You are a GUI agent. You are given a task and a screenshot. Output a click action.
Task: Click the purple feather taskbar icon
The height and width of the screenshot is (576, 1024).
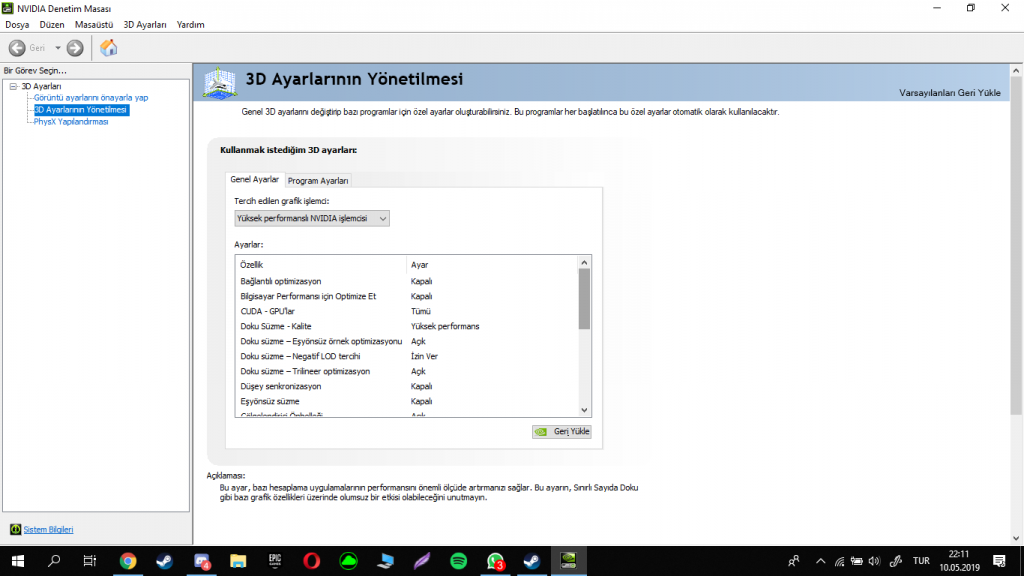pyautogui.click(x=422, y=561)
